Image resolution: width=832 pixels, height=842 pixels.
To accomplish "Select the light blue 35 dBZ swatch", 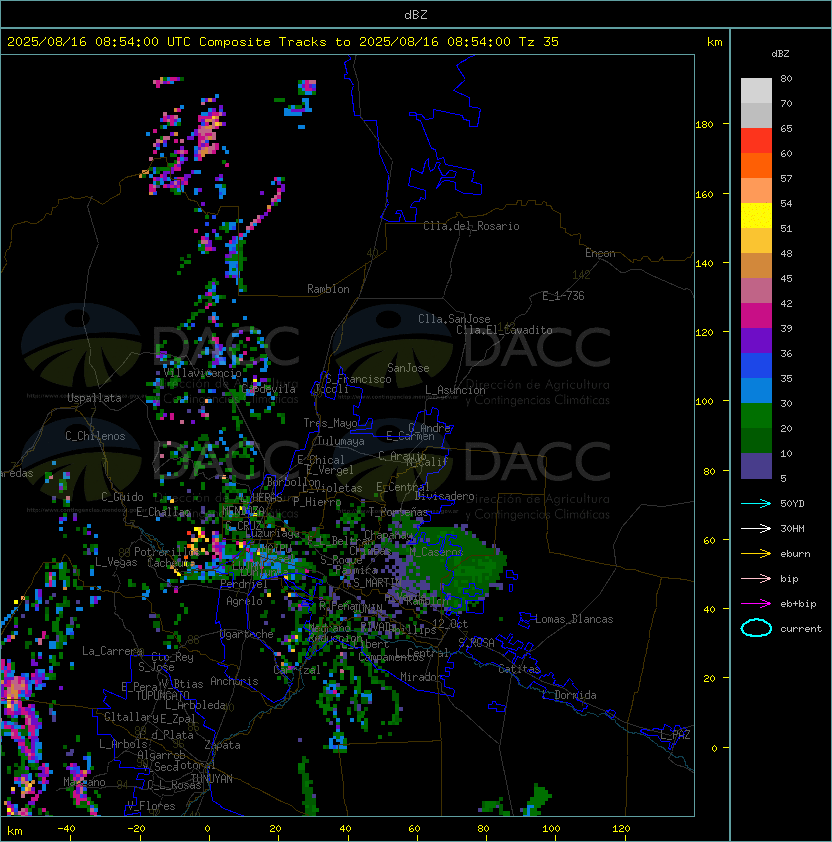I will point(756,390).
